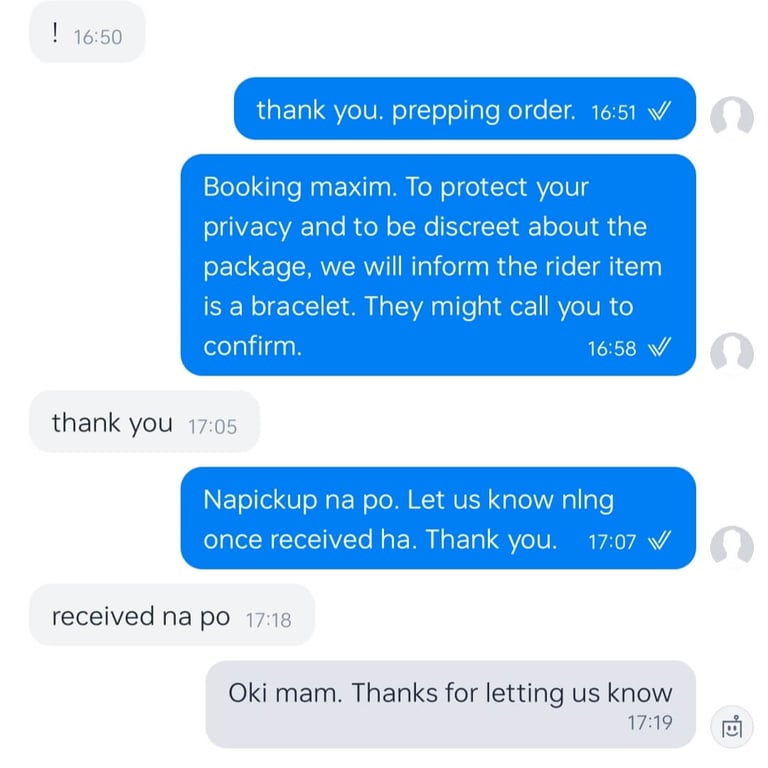Screen dimensions: 768x768
Task: Tap the avatar beside the 16:58 message
Action: (x=732, y=354)
